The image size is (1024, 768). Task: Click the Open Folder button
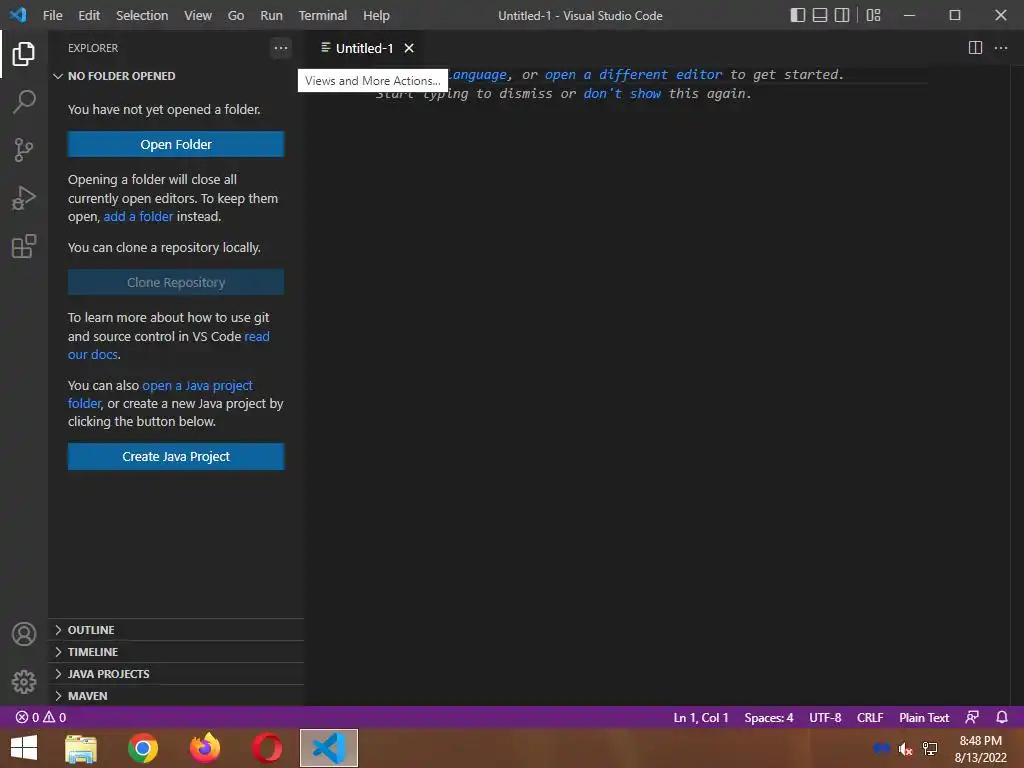click(176, 144)
